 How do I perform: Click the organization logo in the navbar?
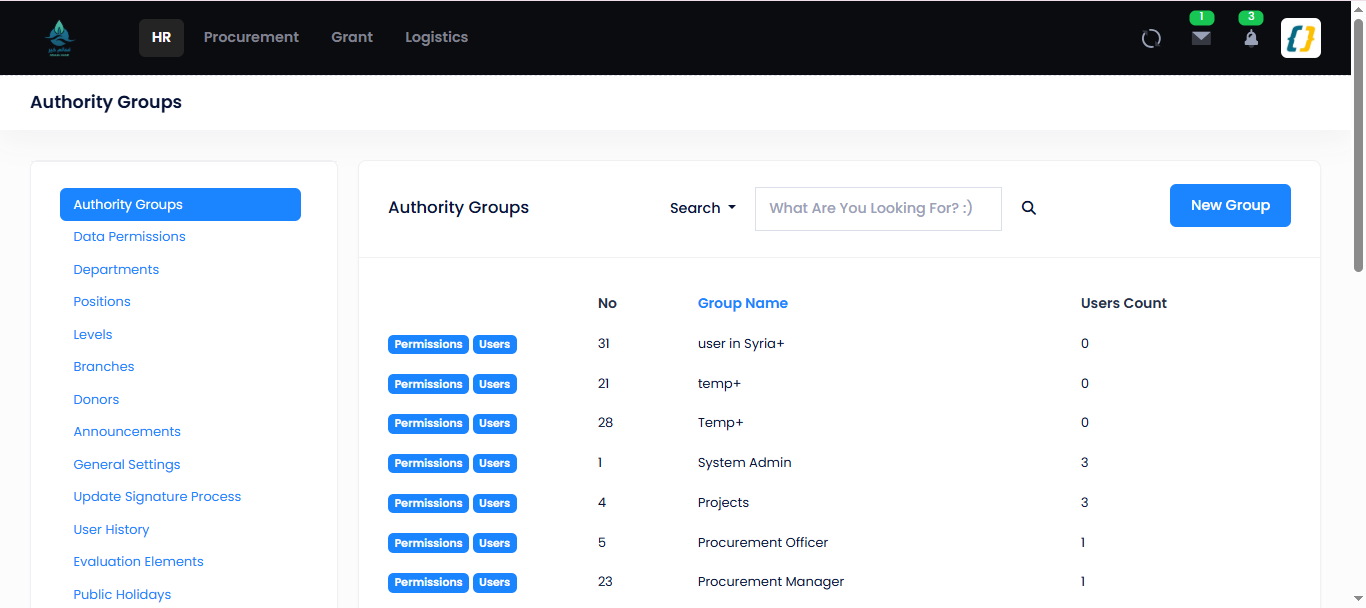[60, 38]
